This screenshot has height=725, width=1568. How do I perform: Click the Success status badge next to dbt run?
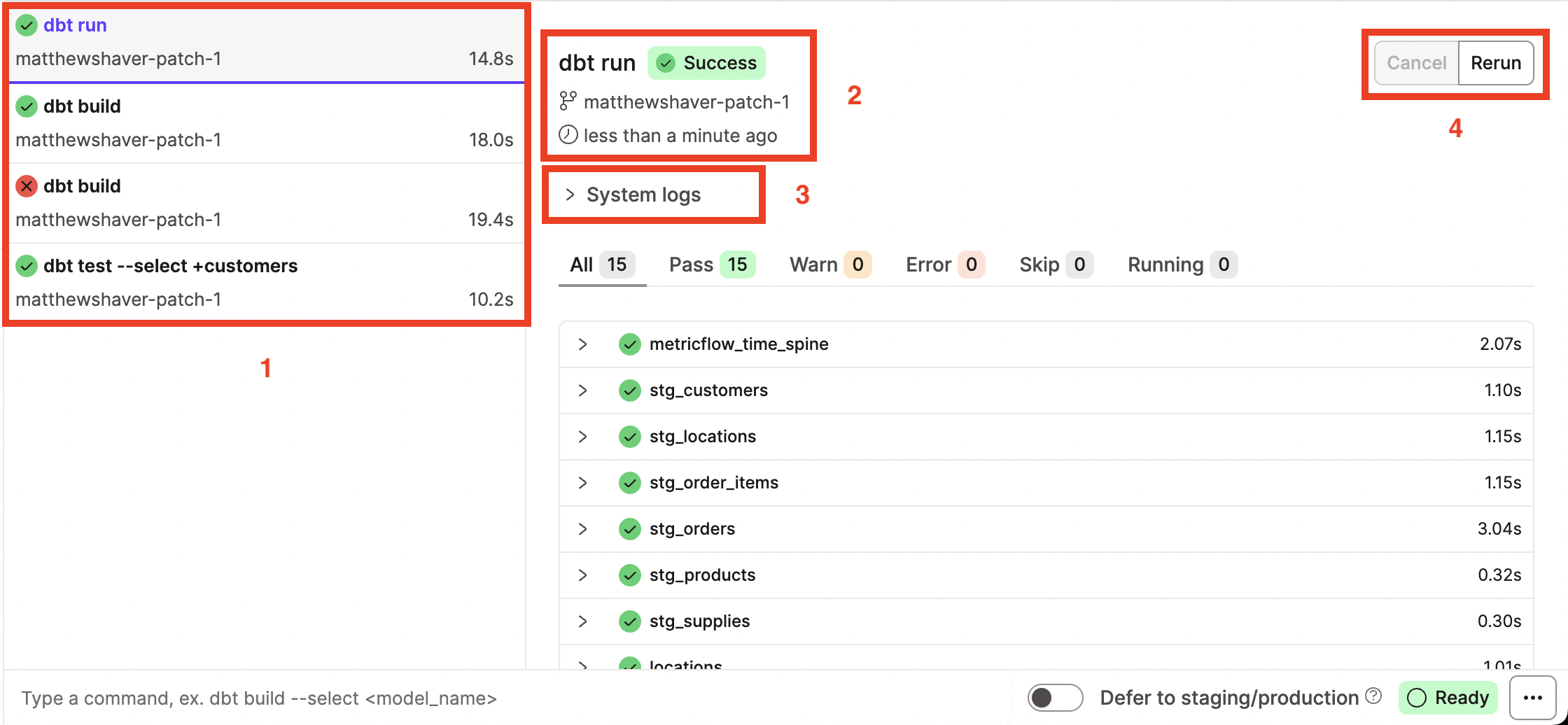point(706,62)
